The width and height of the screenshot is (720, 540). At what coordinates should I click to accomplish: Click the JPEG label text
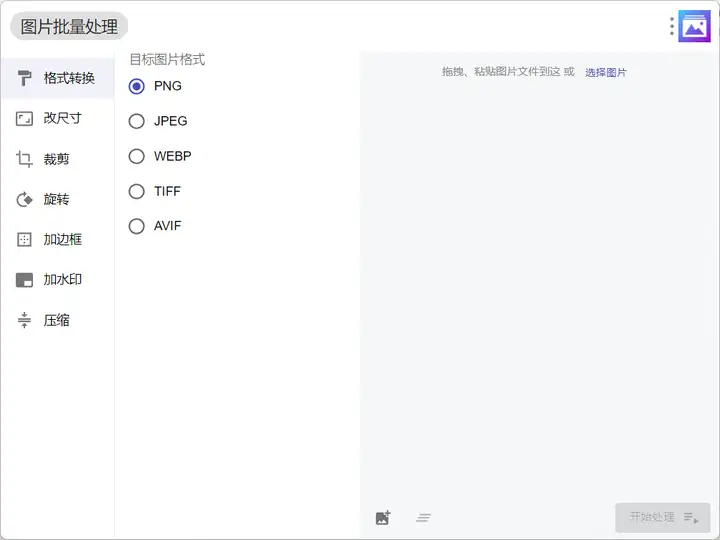pos(170,121)
